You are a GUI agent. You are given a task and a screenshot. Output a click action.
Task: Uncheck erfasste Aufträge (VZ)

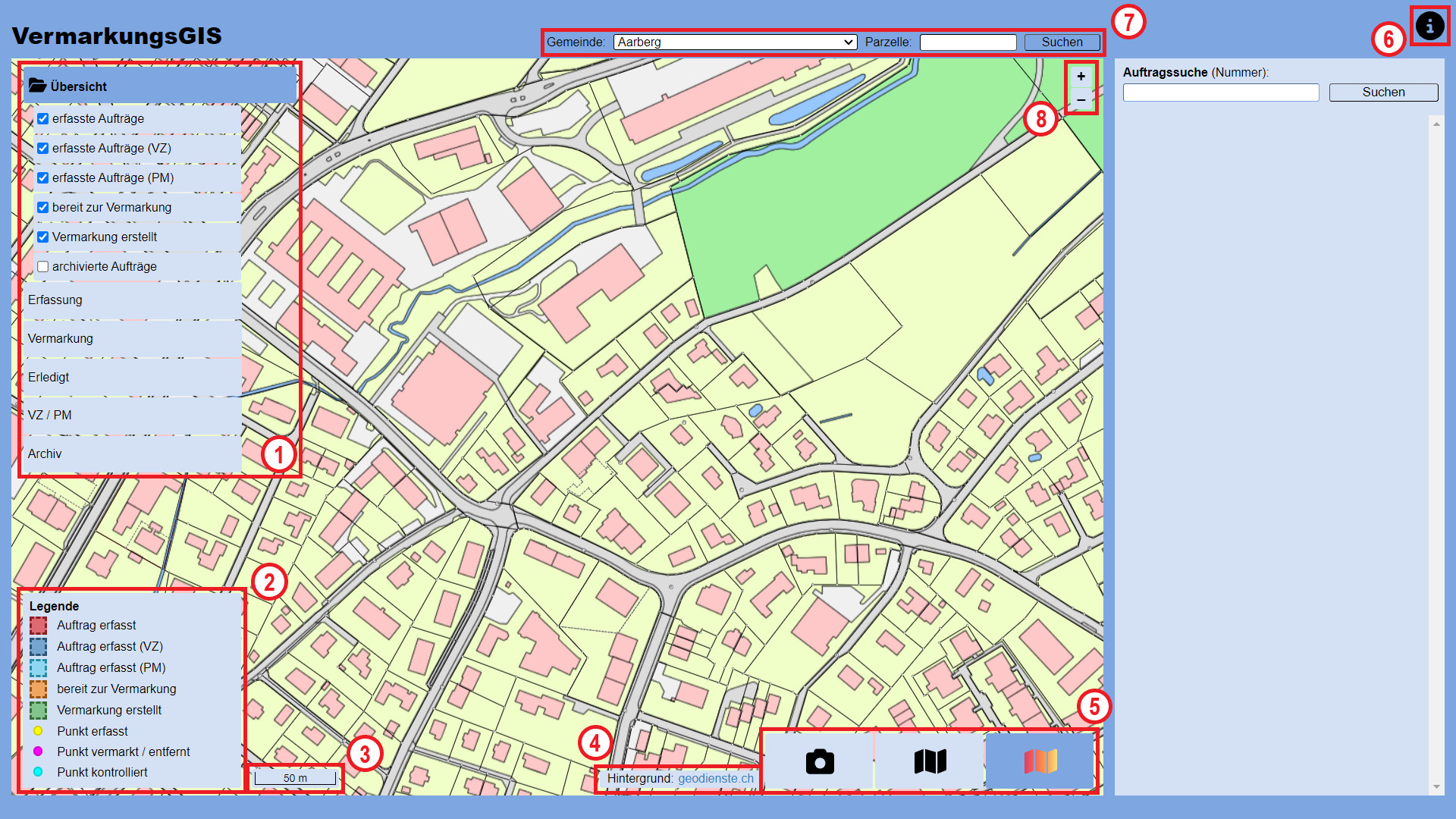[x=42, y=148]
